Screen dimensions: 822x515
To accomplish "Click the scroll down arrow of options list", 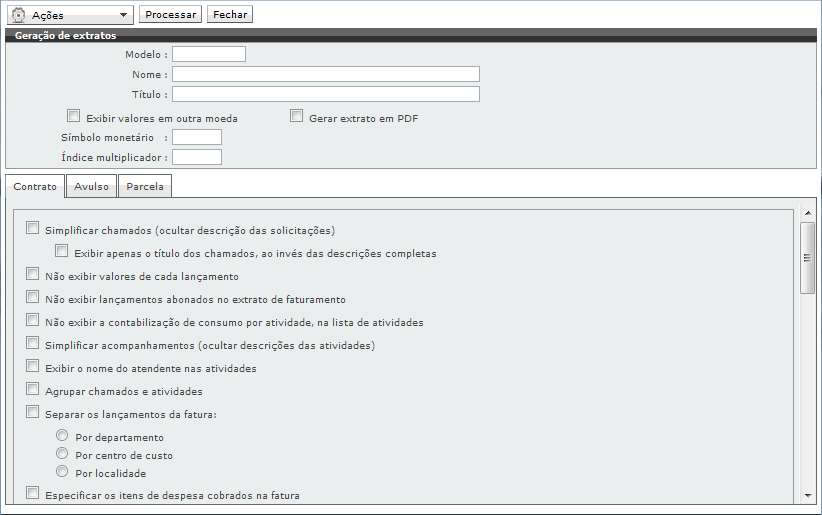I will point(808,496).
